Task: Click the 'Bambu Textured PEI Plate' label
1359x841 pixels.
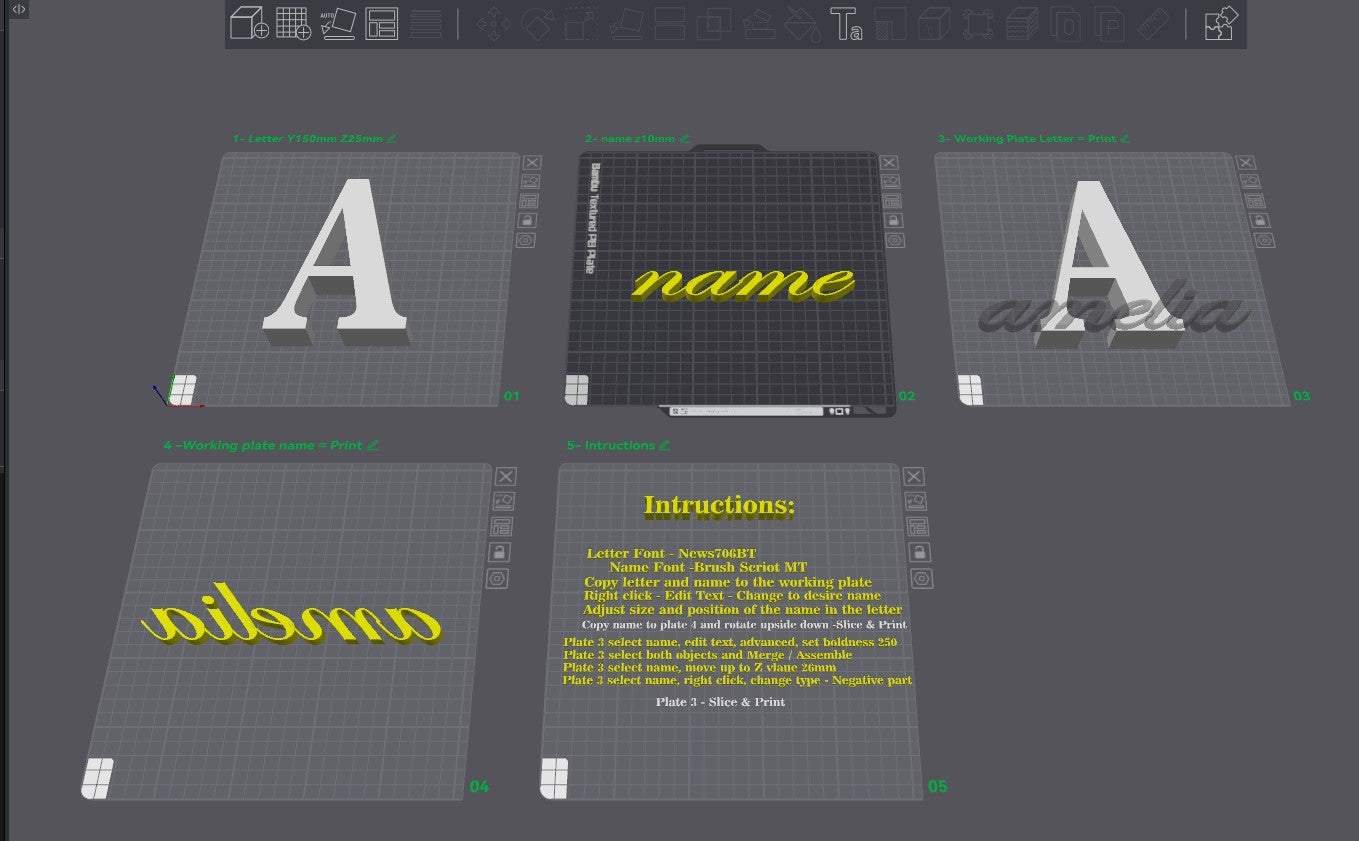Action: [x=593, y=218]
